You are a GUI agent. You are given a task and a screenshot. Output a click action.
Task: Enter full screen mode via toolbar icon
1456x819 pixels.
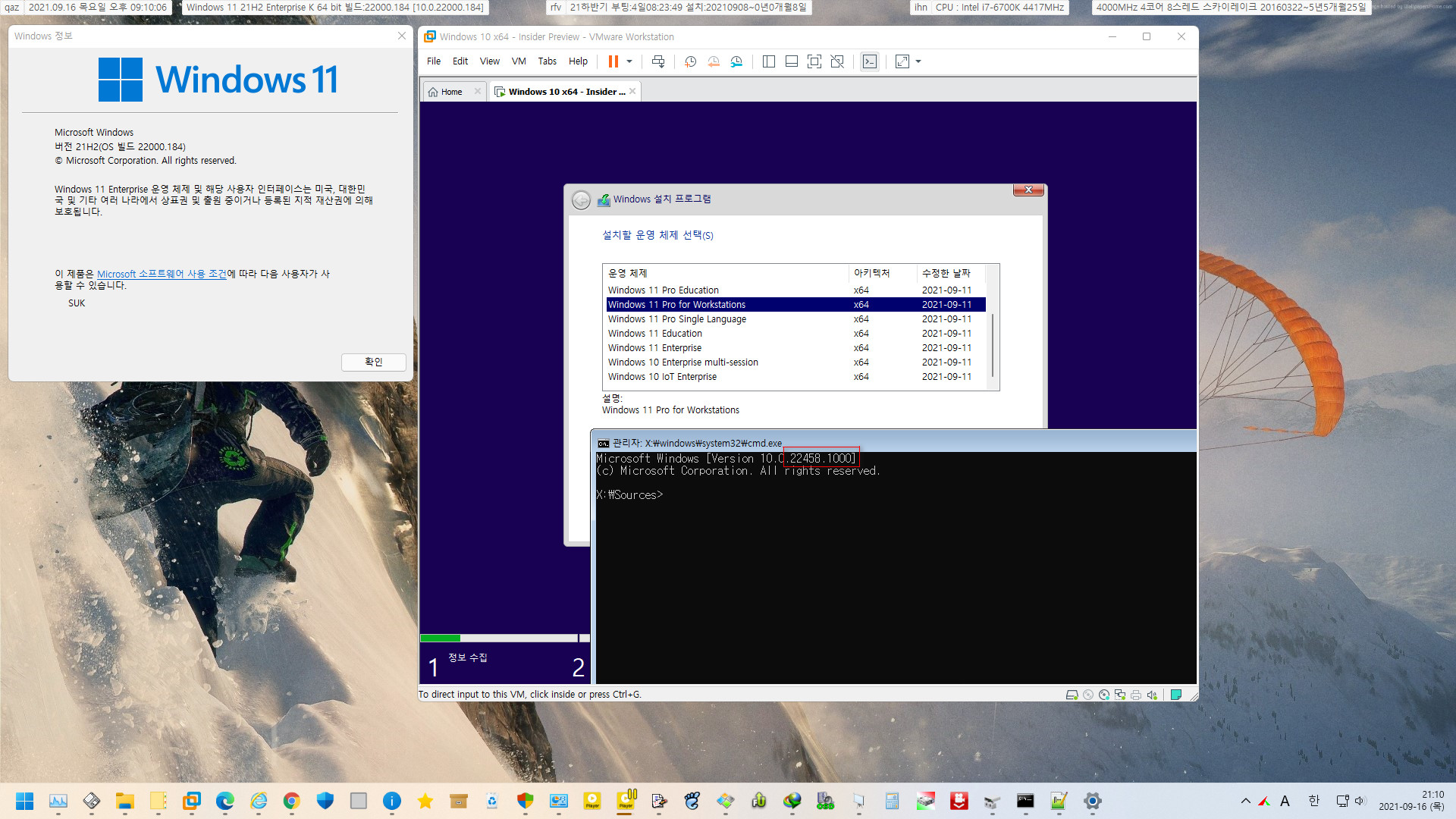814,61
